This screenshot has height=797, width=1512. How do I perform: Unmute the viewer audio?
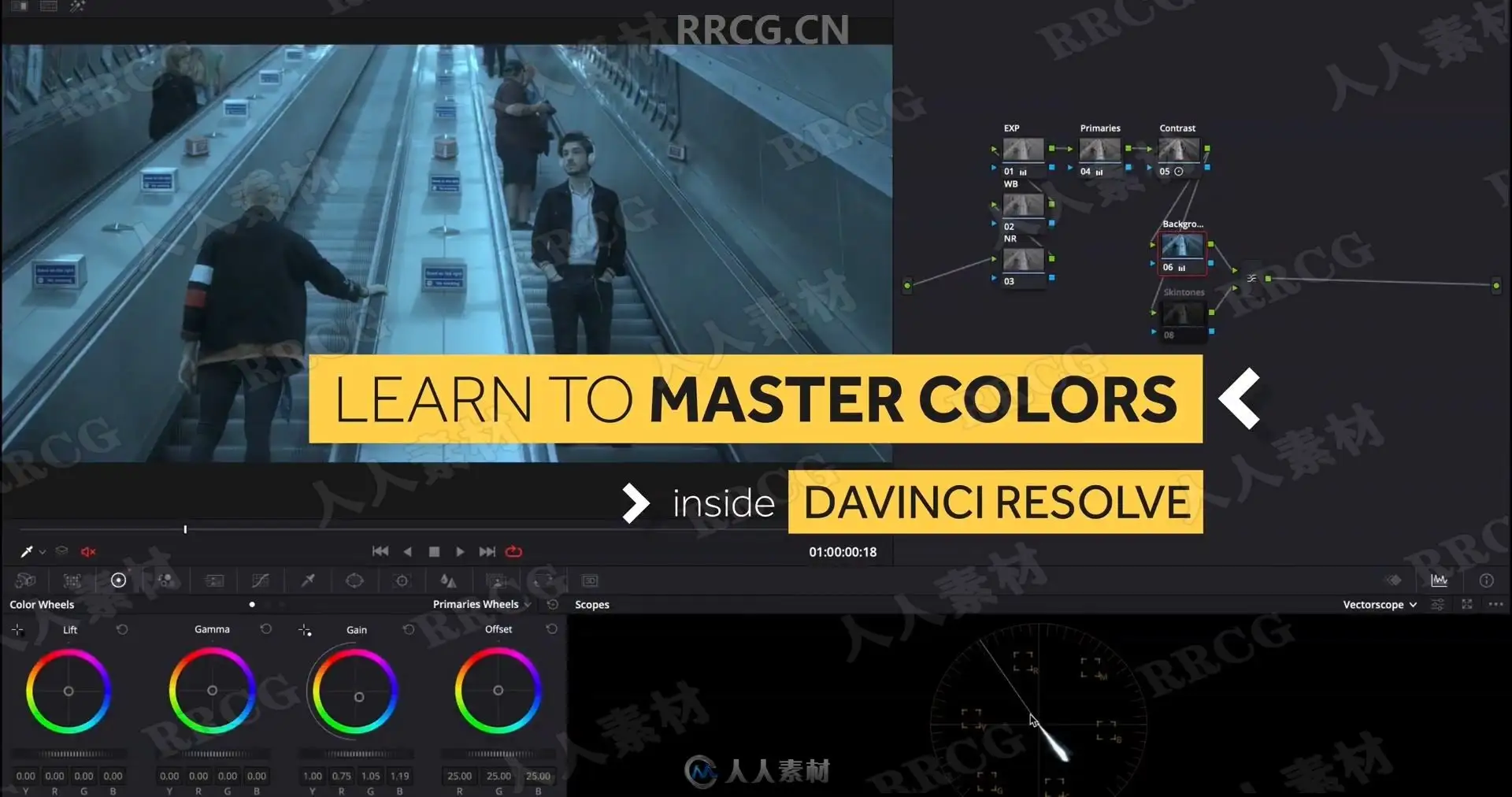pyautogui.click(x=88, y=551)
